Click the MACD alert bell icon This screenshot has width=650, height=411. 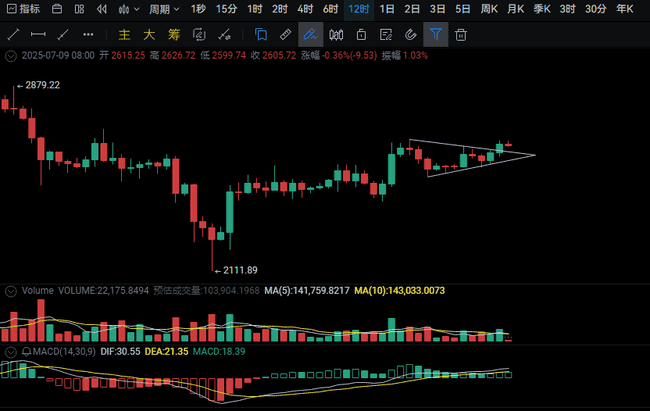click(25, 352)
